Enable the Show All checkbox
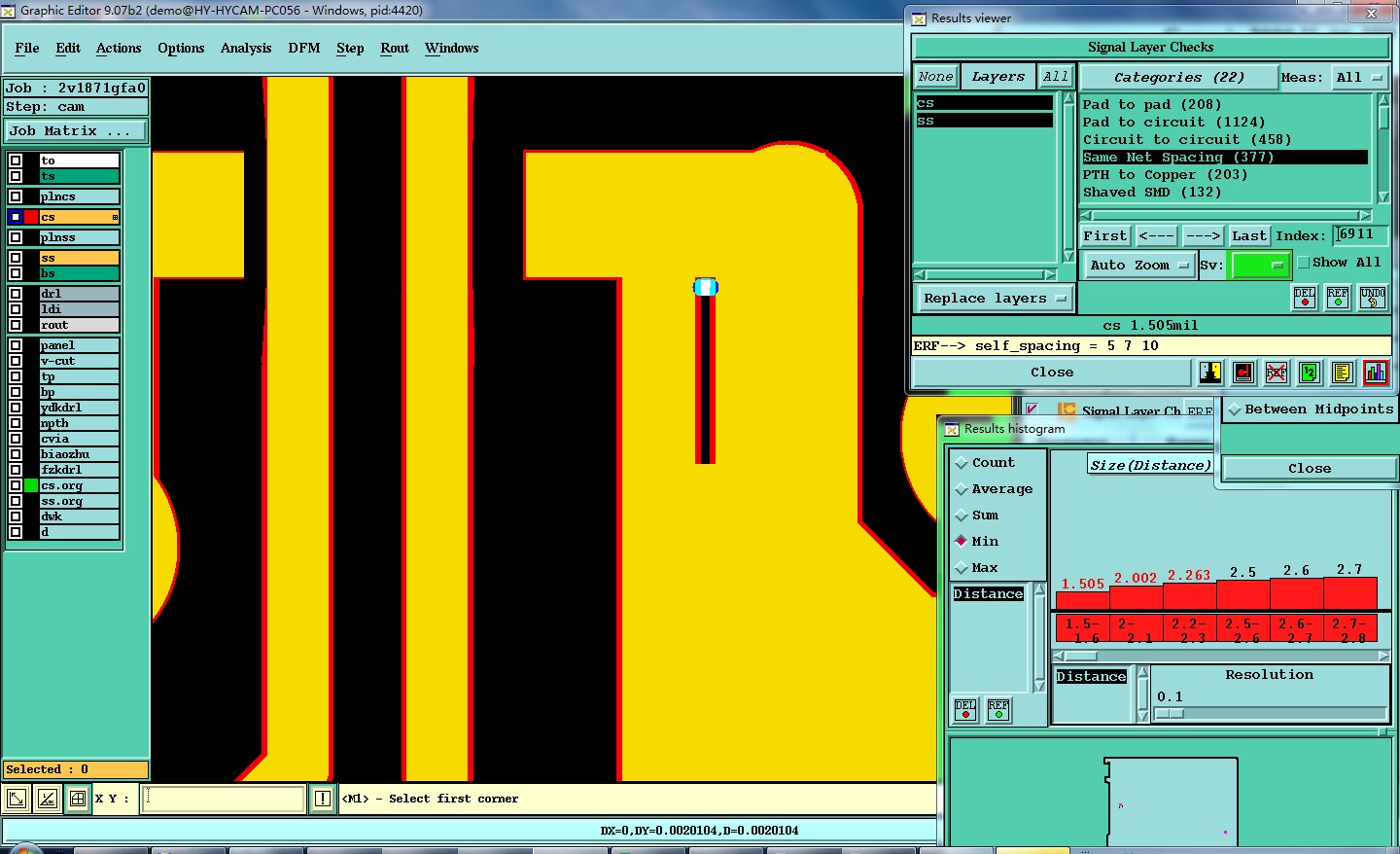Screen dimensions: 1400x854 pyautogui.click(x=1304, y=263)
